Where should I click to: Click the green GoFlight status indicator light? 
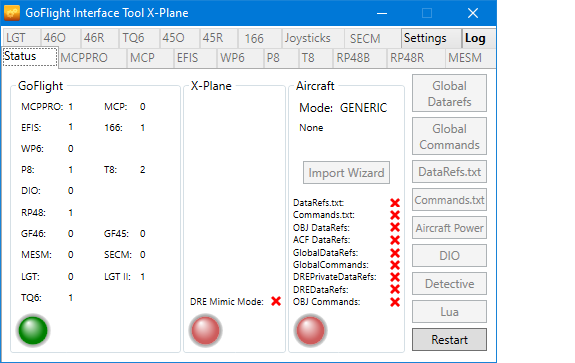pyautogui.click(x=33, y=330)
